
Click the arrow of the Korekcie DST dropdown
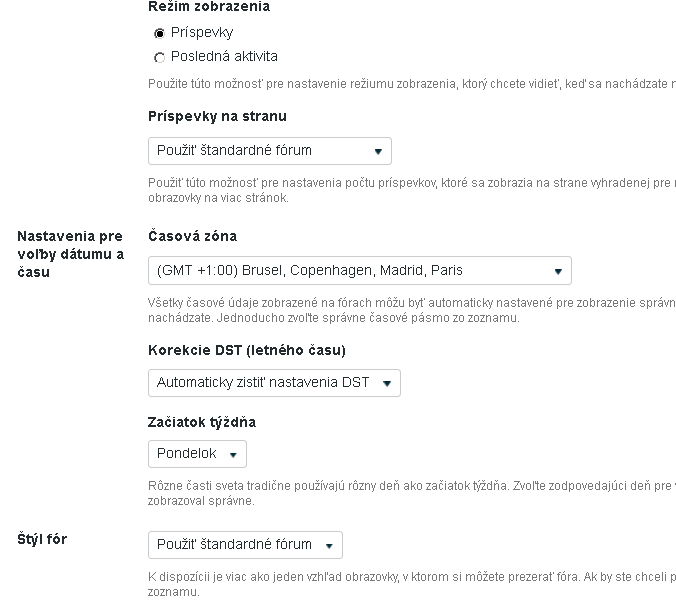coord(387,383)
